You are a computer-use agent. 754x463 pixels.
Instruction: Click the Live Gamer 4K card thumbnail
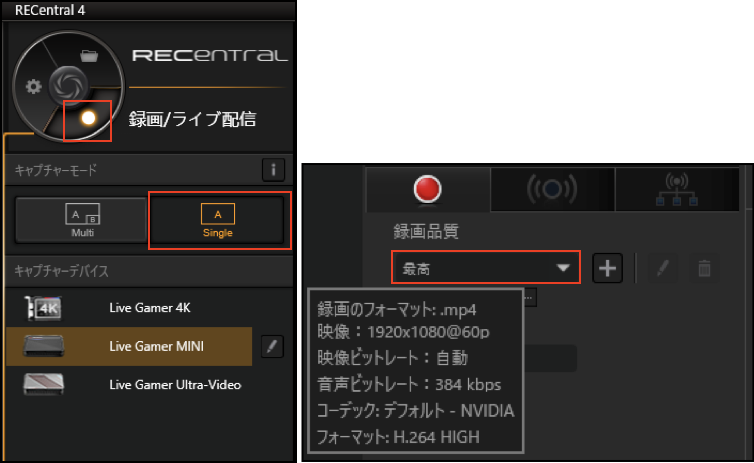pyautogui.click(x=43, y=308)
